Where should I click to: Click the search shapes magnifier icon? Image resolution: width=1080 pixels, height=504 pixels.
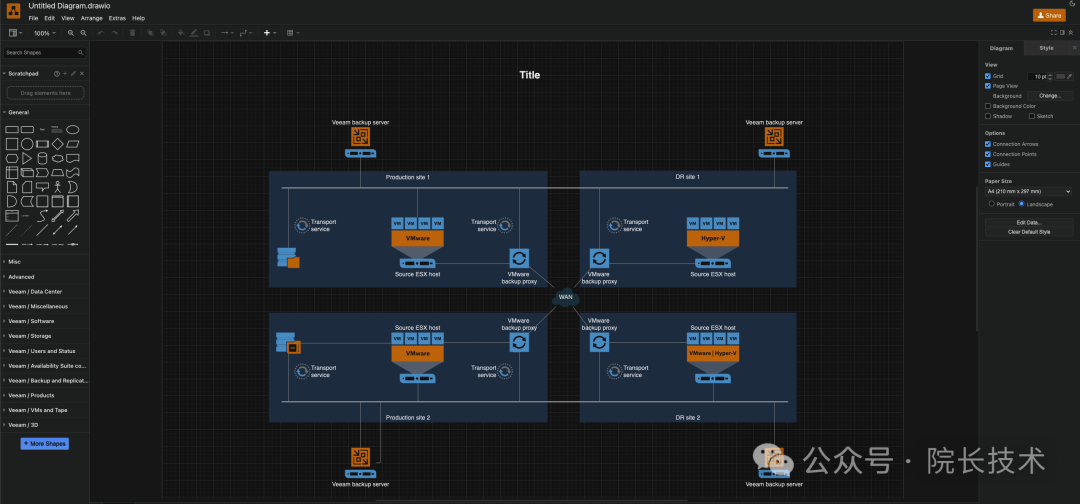(x=81, y=52)
